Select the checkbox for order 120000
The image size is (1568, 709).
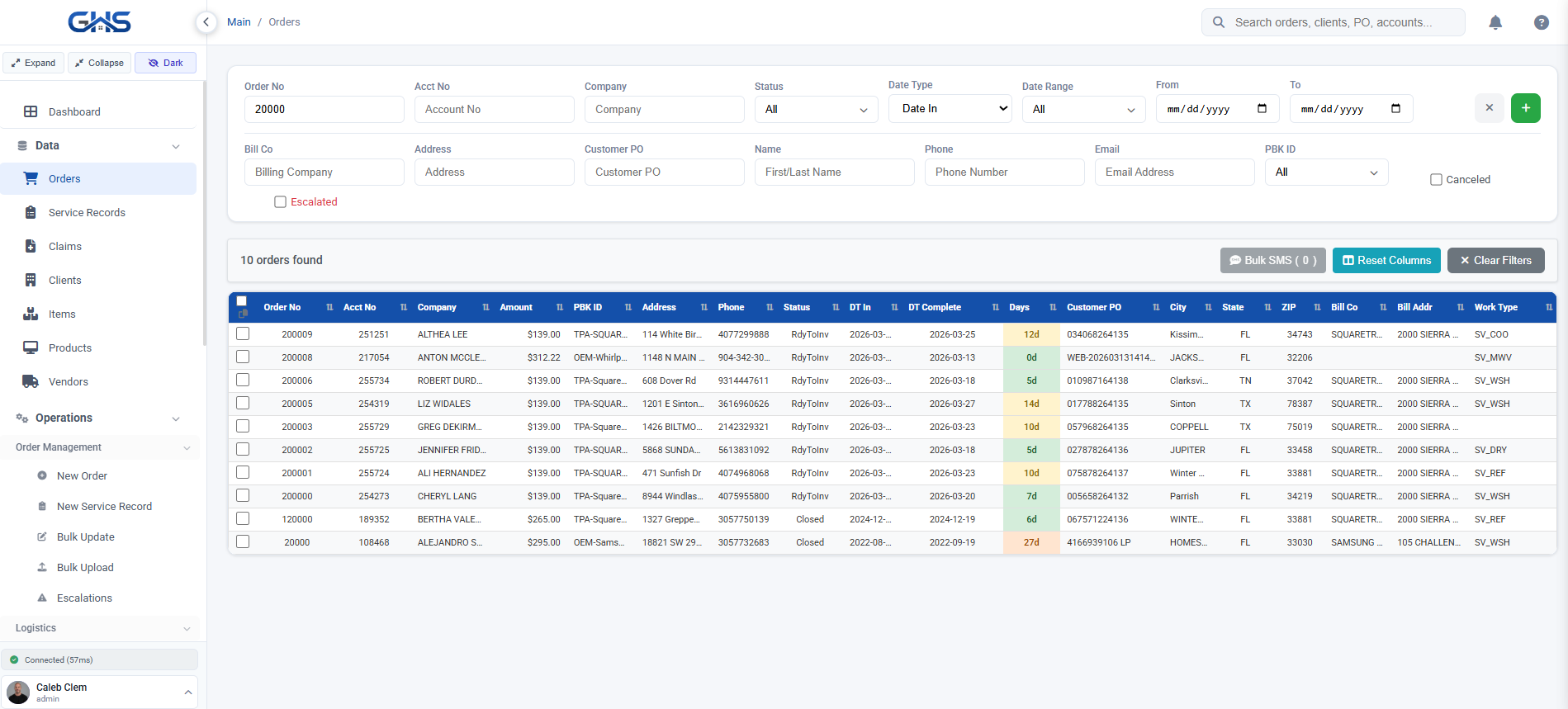[x=243, y=519]
